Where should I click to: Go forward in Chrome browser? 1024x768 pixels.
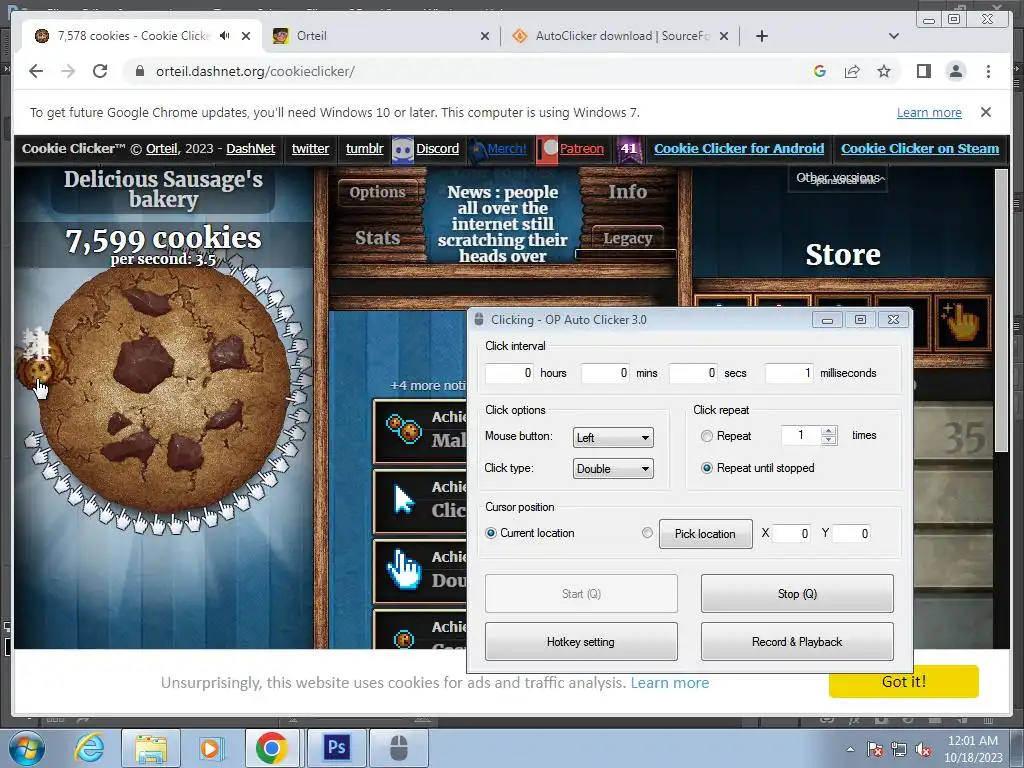pos(68,71)
